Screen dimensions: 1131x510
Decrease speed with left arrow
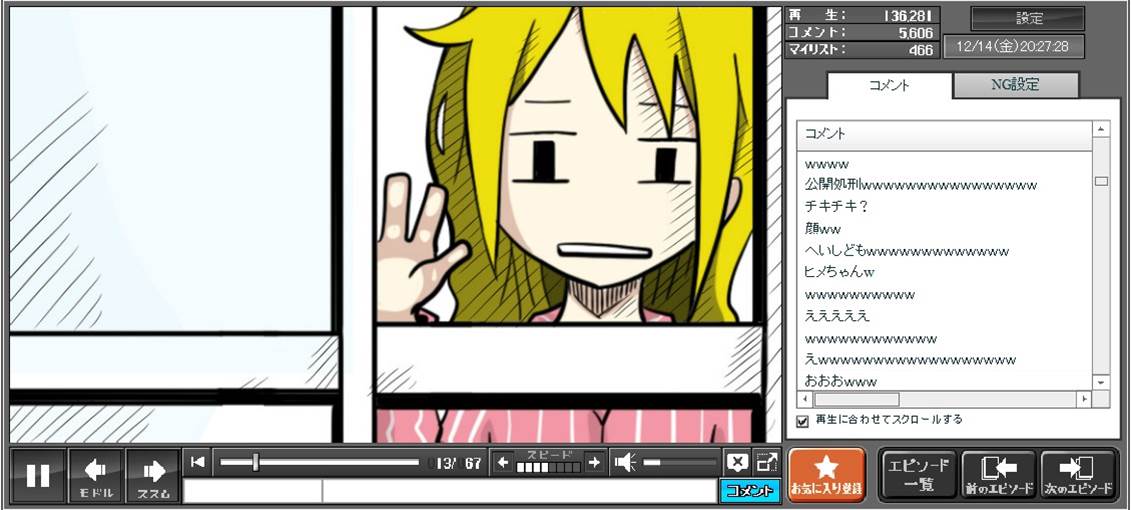504,462
